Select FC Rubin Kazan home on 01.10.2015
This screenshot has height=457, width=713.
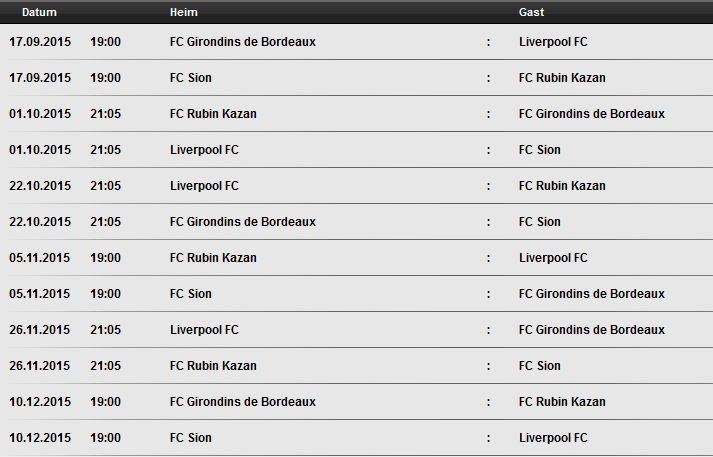[x=213, y=114]
